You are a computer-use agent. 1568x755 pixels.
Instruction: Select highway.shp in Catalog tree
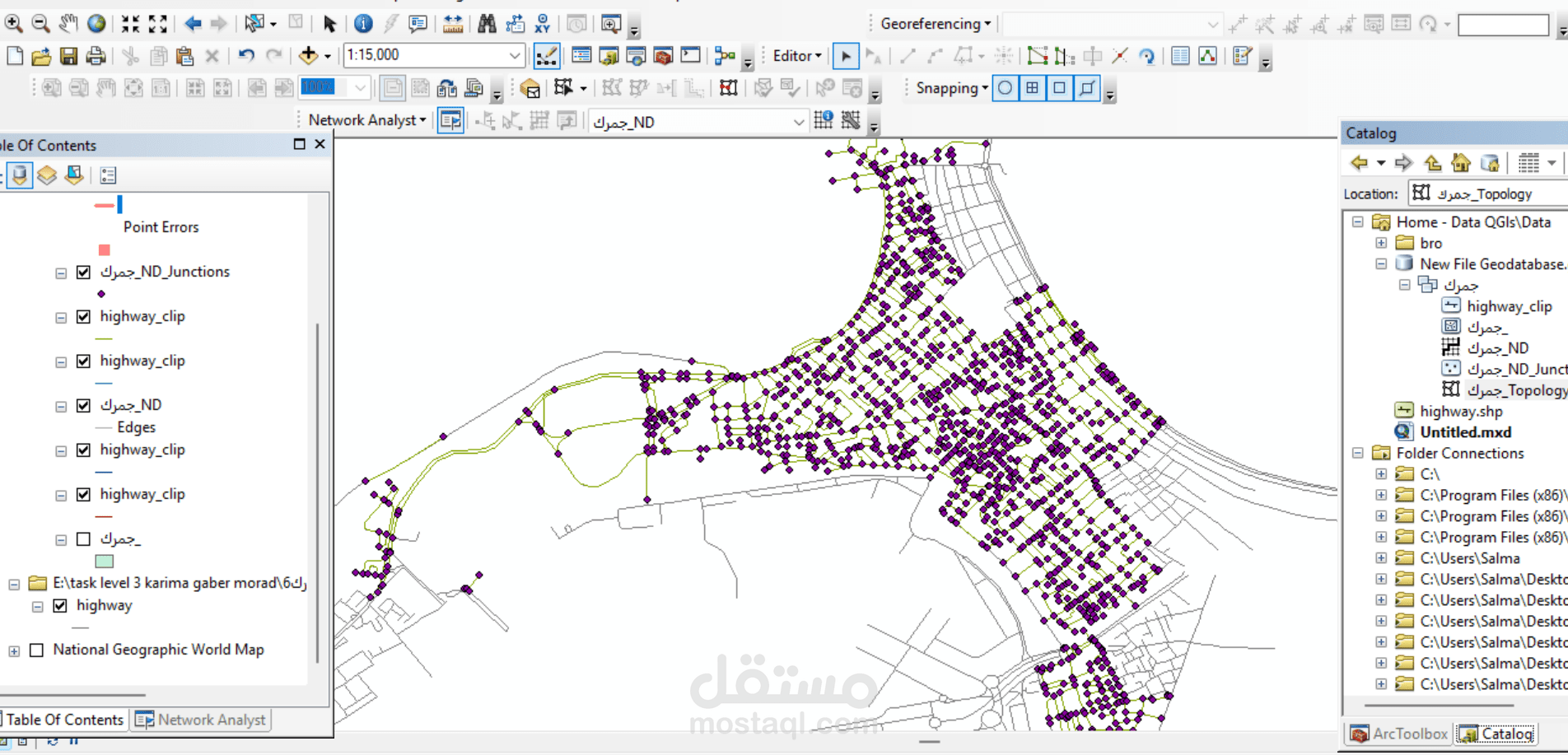point(1461,411)
